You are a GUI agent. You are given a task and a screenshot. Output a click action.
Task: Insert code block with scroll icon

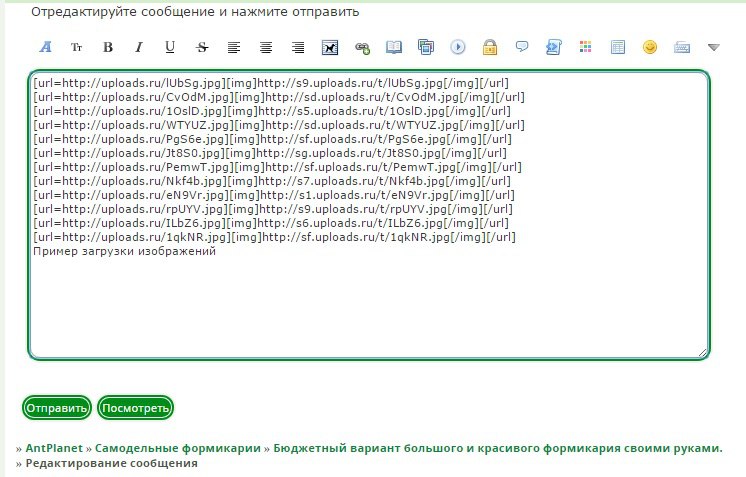tap(554, 47)
